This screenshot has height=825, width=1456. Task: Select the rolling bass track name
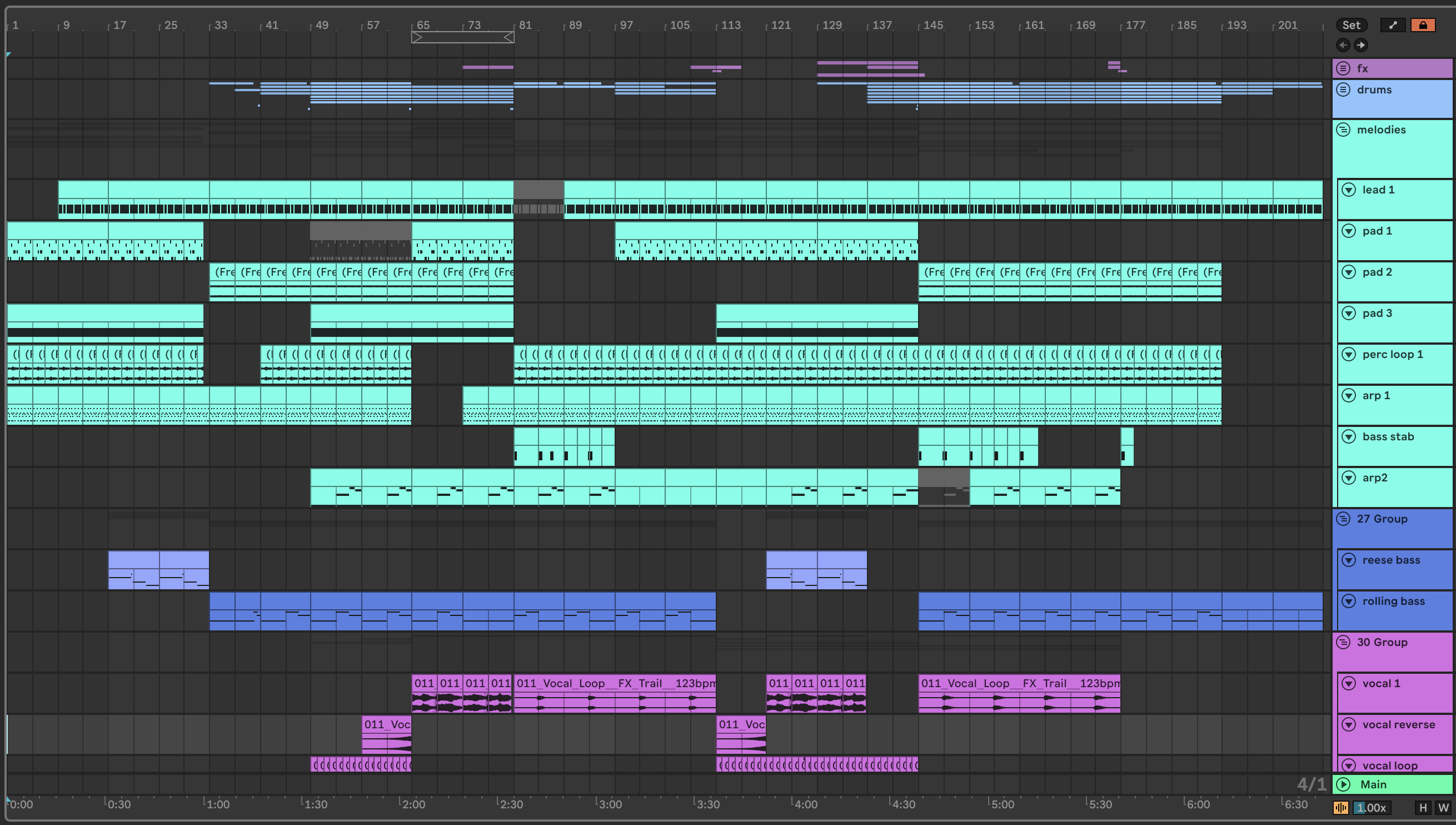(1393, 601)
